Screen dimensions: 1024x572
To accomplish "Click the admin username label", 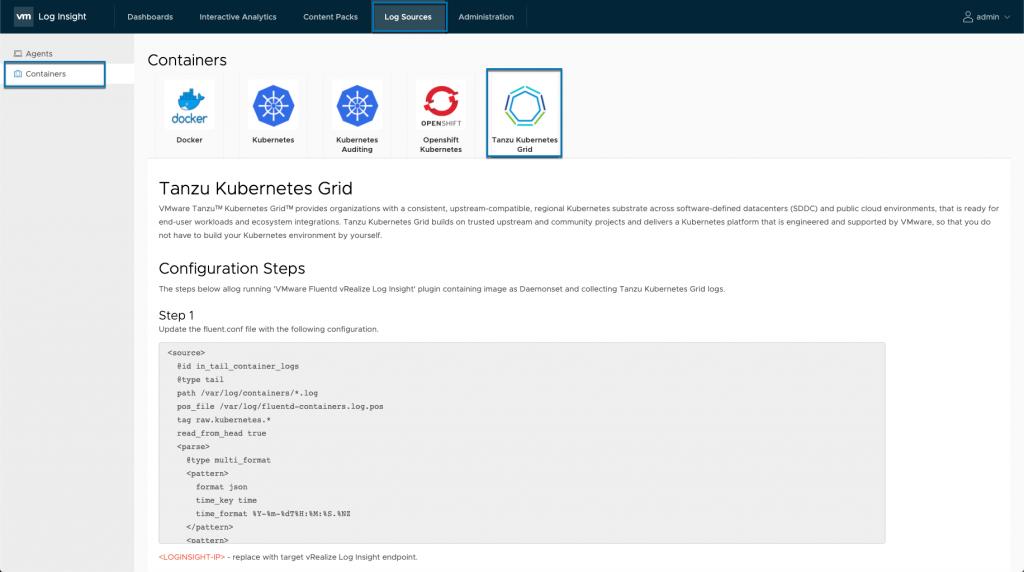I will pyautogui.click(x=987, y=17).
